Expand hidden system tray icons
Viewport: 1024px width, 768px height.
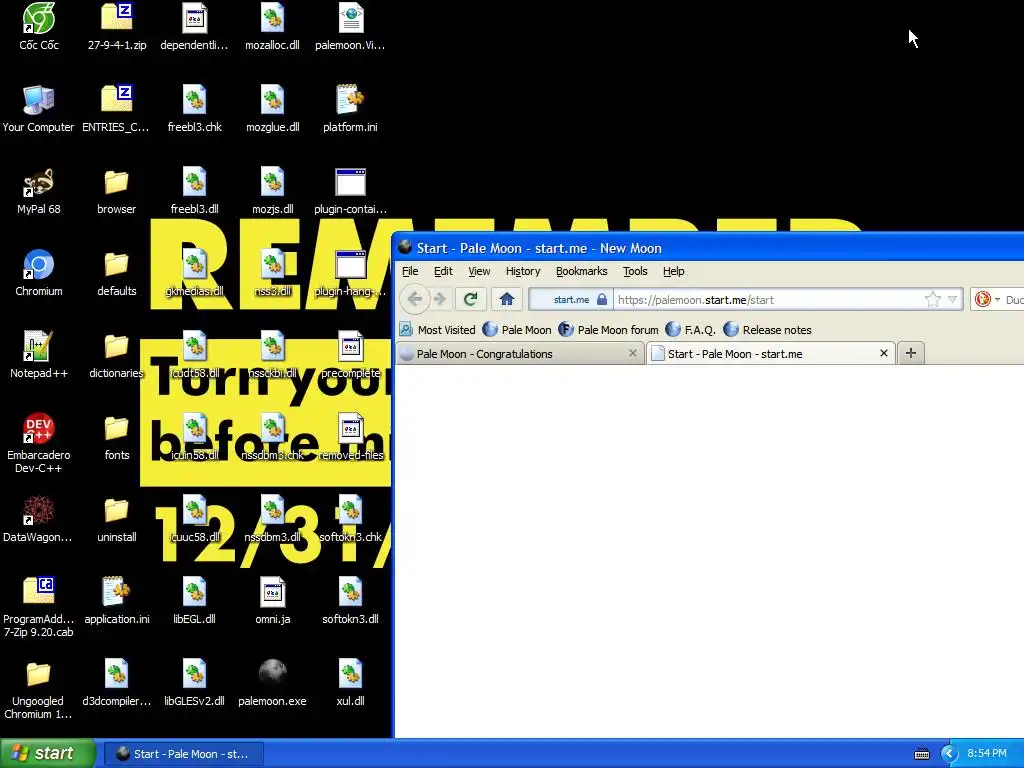[949, 754]
